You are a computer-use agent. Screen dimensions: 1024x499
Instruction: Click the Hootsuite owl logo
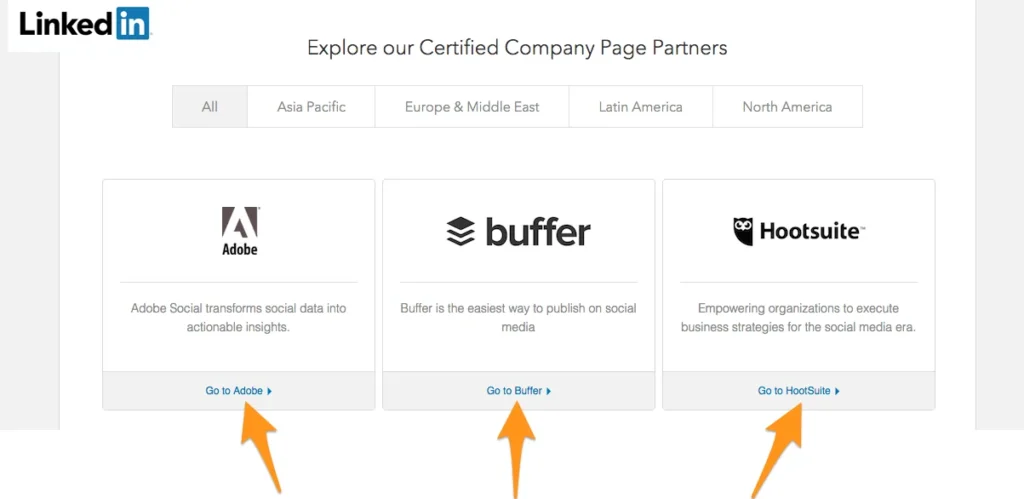pos(743,231)
